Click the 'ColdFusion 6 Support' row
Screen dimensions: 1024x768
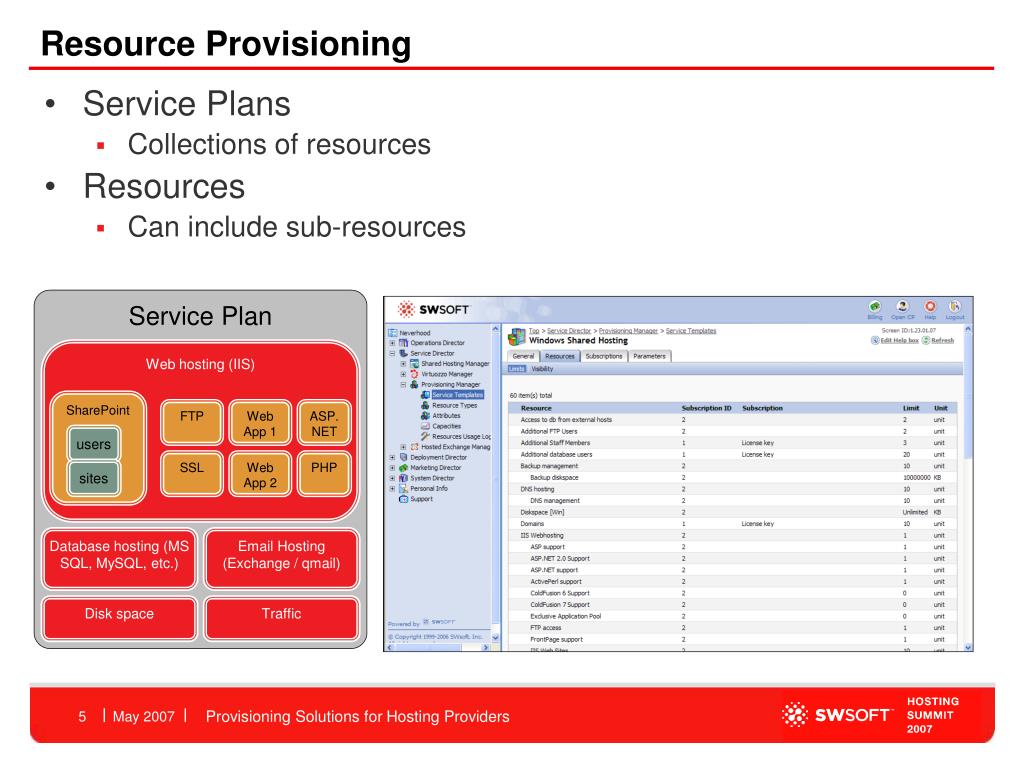coord(733,594)
